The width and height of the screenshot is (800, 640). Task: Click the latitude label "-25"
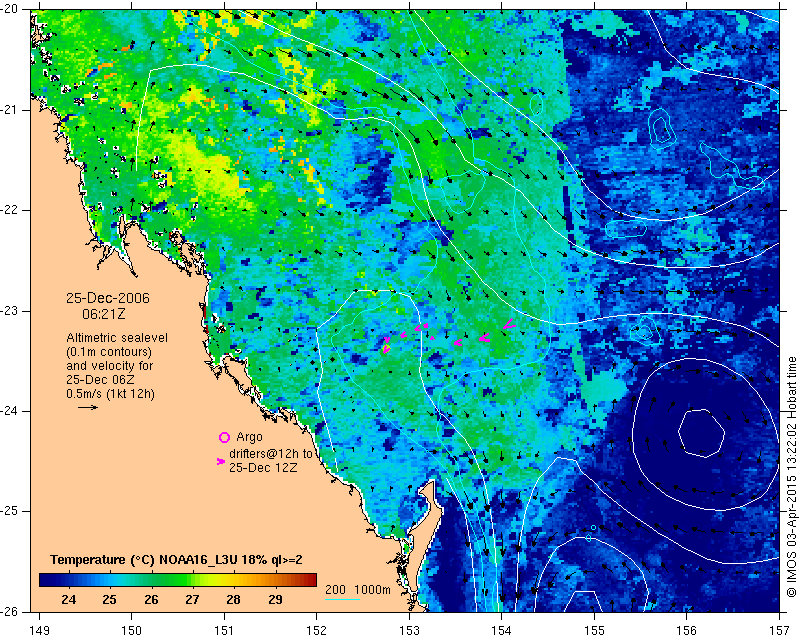(11, 511)
